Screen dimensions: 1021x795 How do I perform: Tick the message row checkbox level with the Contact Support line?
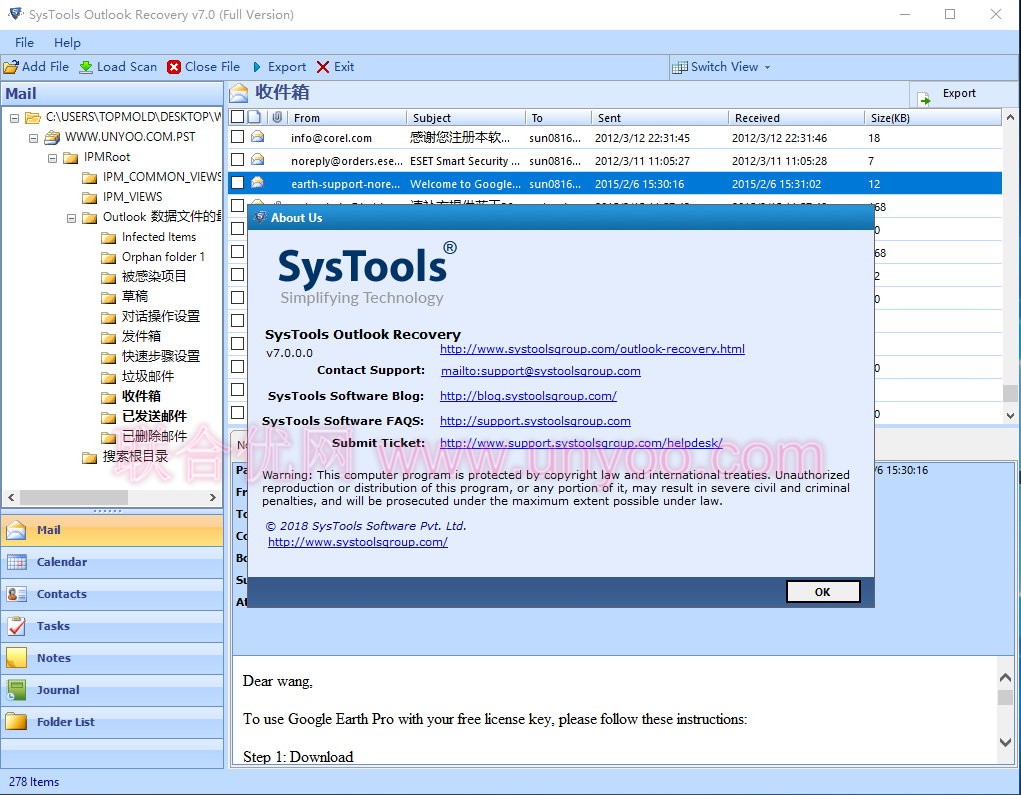click(x=238, y=367)
